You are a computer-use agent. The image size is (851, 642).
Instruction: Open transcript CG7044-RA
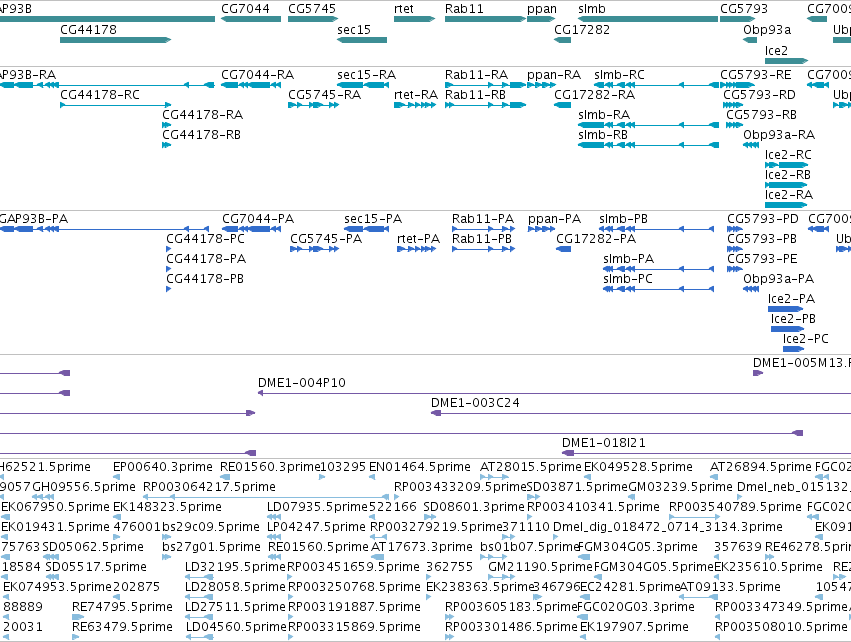coord(257,74)
